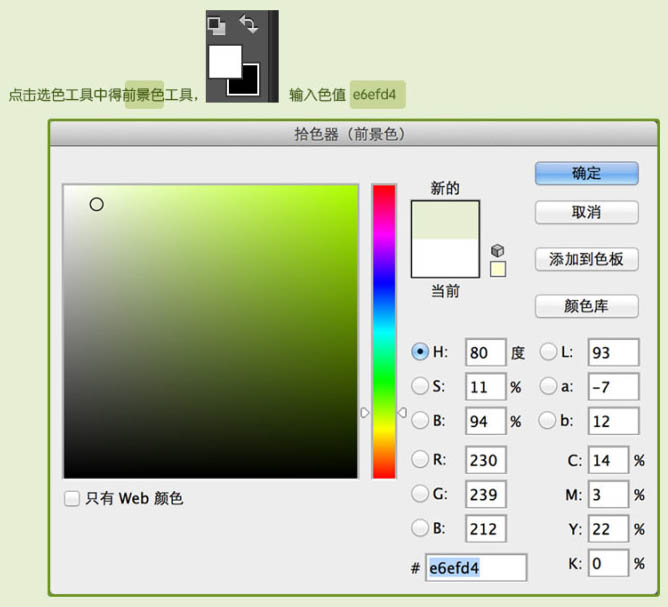Click the L field showing 93
This screenshot has width=668, height=607.
click(x=613, y=352)
